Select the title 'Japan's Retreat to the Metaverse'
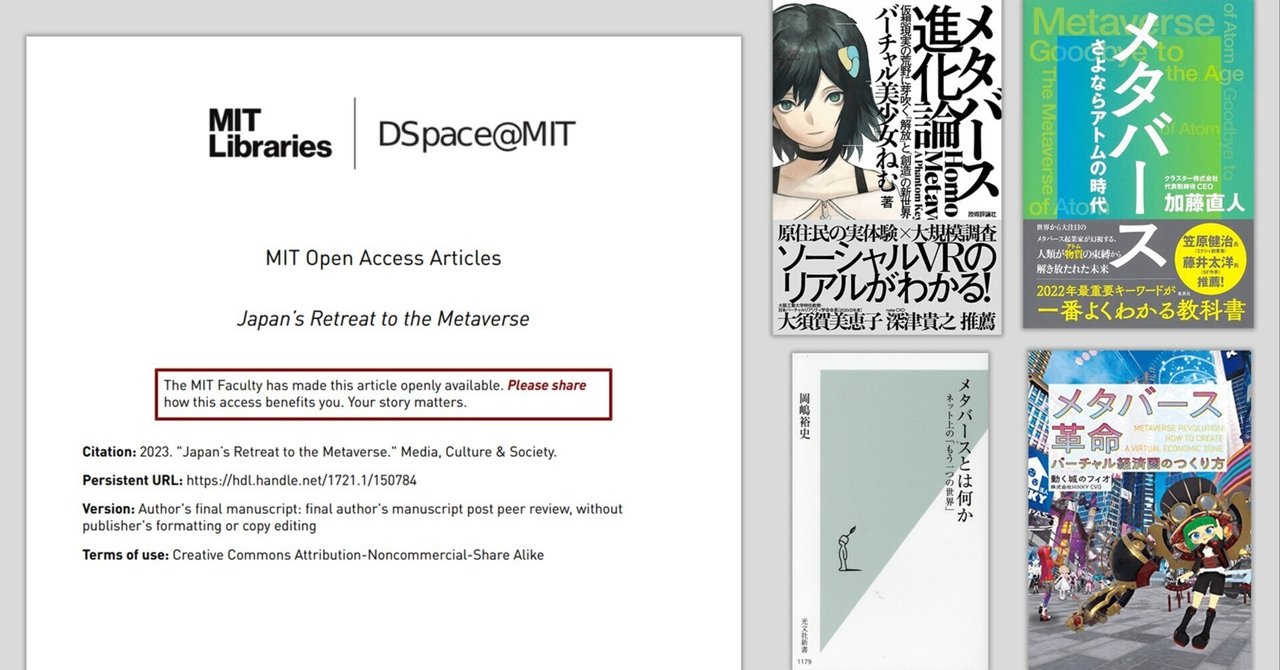 click(x=383, y=319)
